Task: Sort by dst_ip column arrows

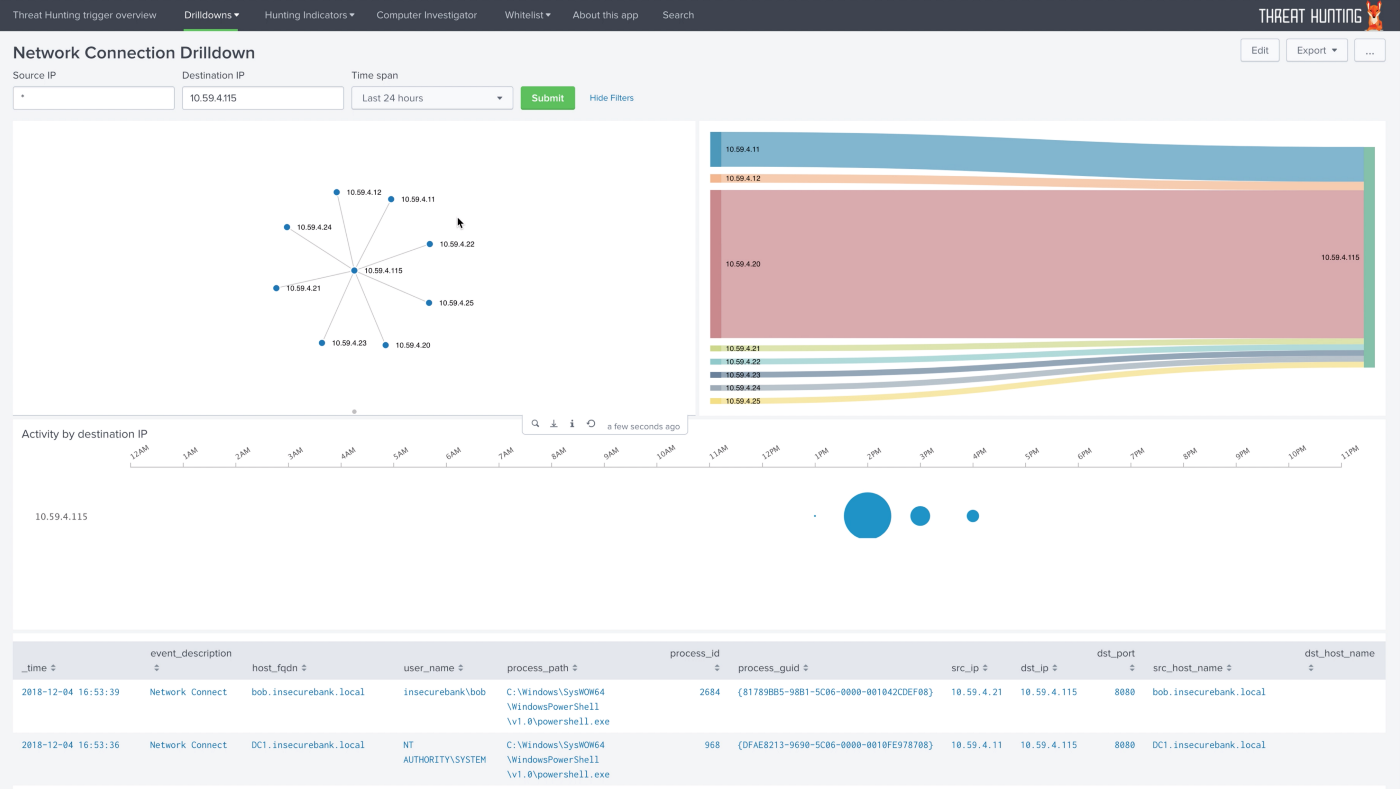Action: click(1056, 668)
